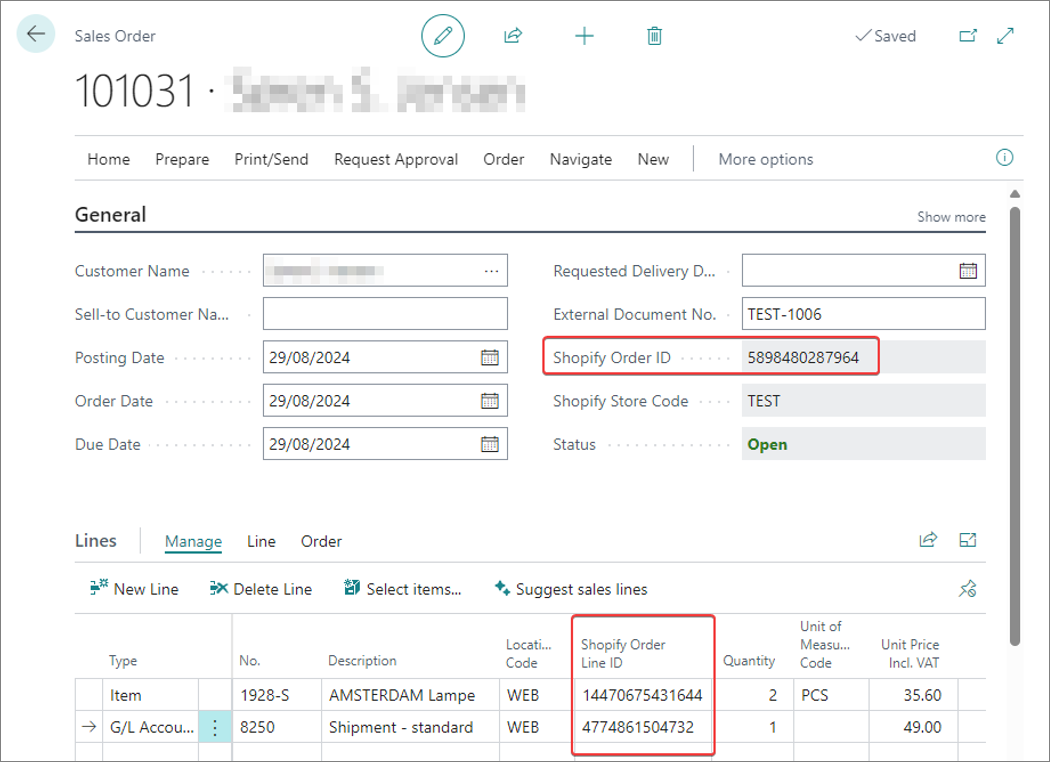The image size is (1050, 762).
Task: Click Delete Line action
Action: 260,589
